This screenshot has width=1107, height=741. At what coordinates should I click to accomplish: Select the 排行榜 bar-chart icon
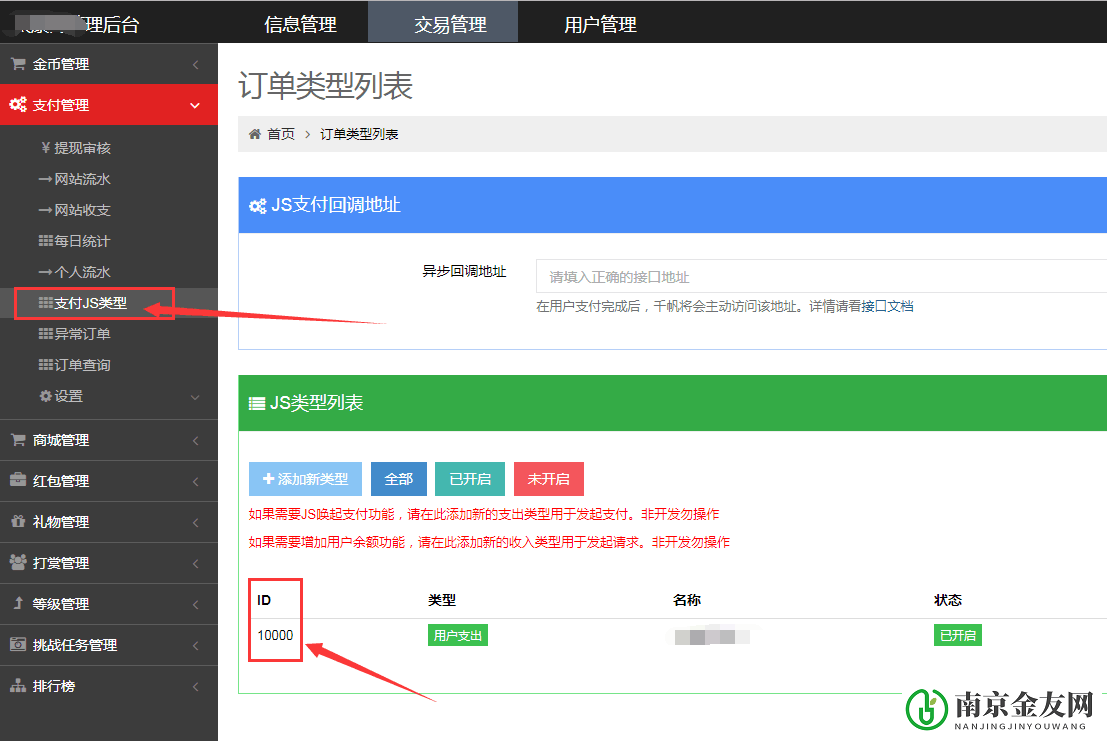(17, 686)
